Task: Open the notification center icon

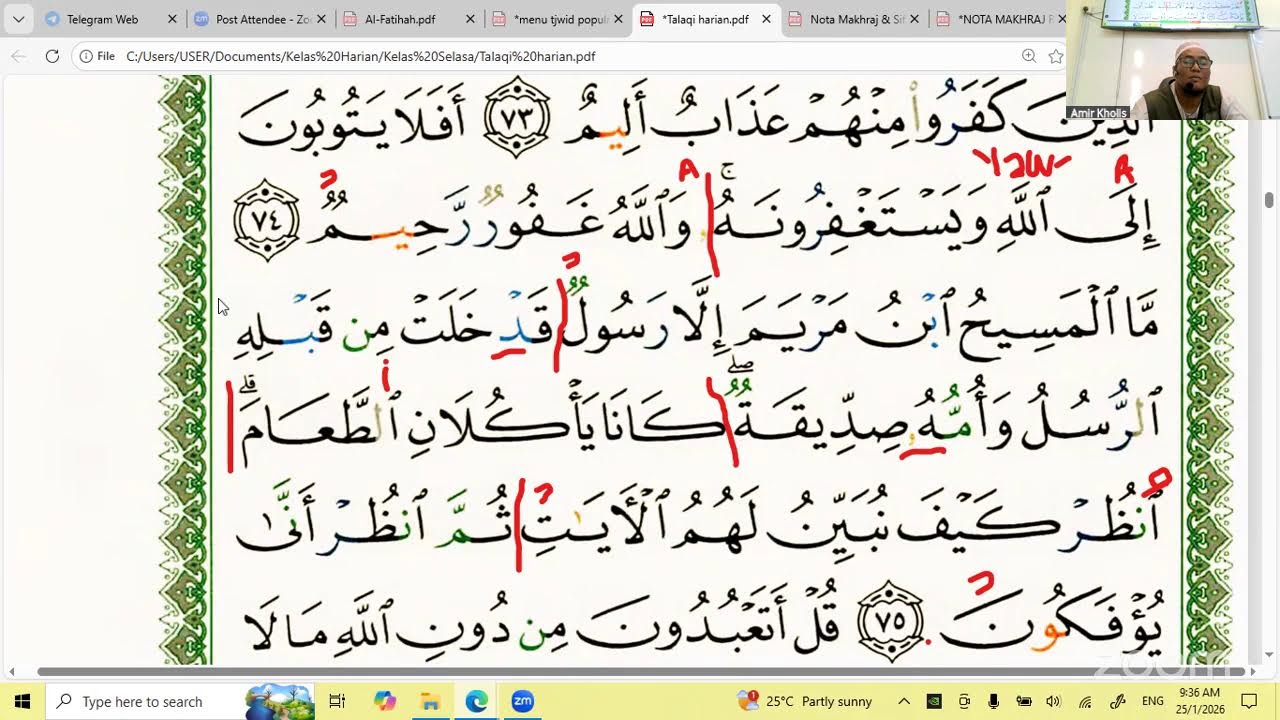Action: point(1249,701)
